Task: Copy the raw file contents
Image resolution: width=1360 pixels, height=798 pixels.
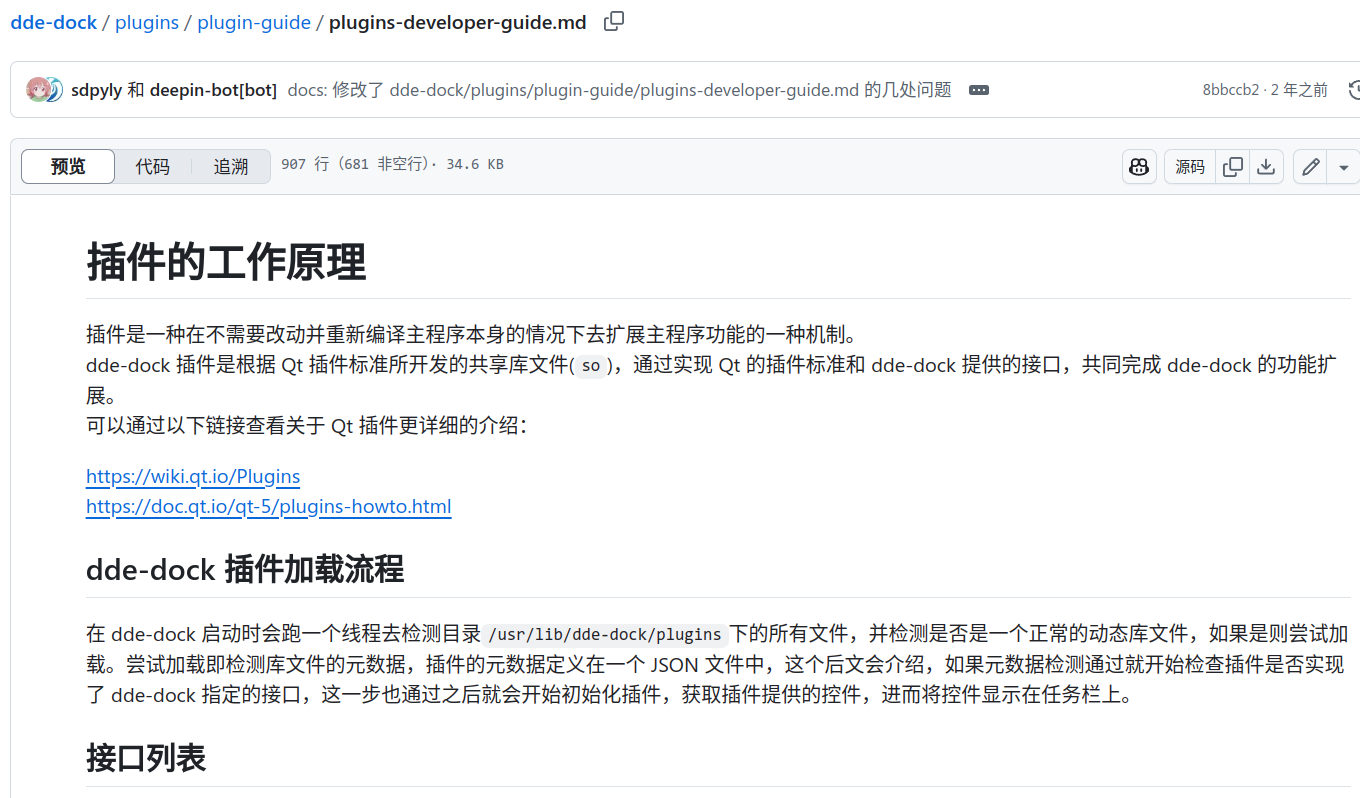Action: pyautogui.click(x=1233, y=167)
